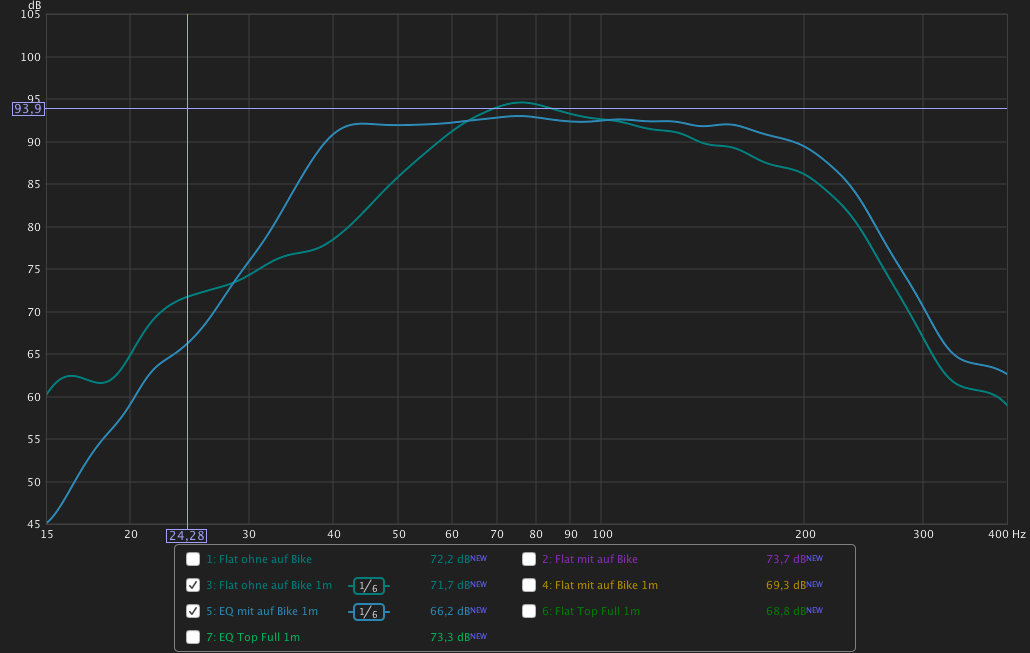Screen dimensions: 1030x653
Task: Click the NEW badge next to 72,2 dB
Action: click(479, 559)
